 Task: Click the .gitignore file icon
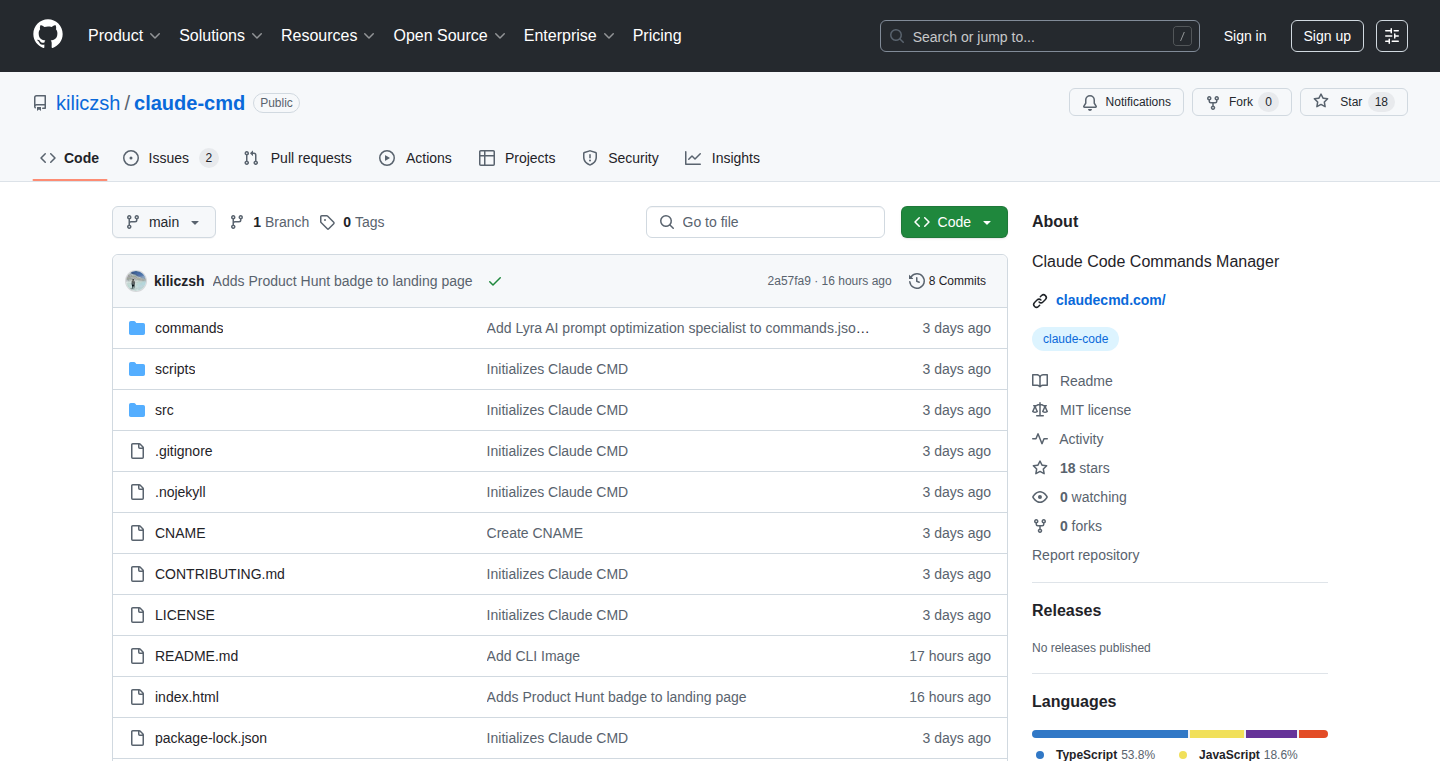click(x=137, y=451)
